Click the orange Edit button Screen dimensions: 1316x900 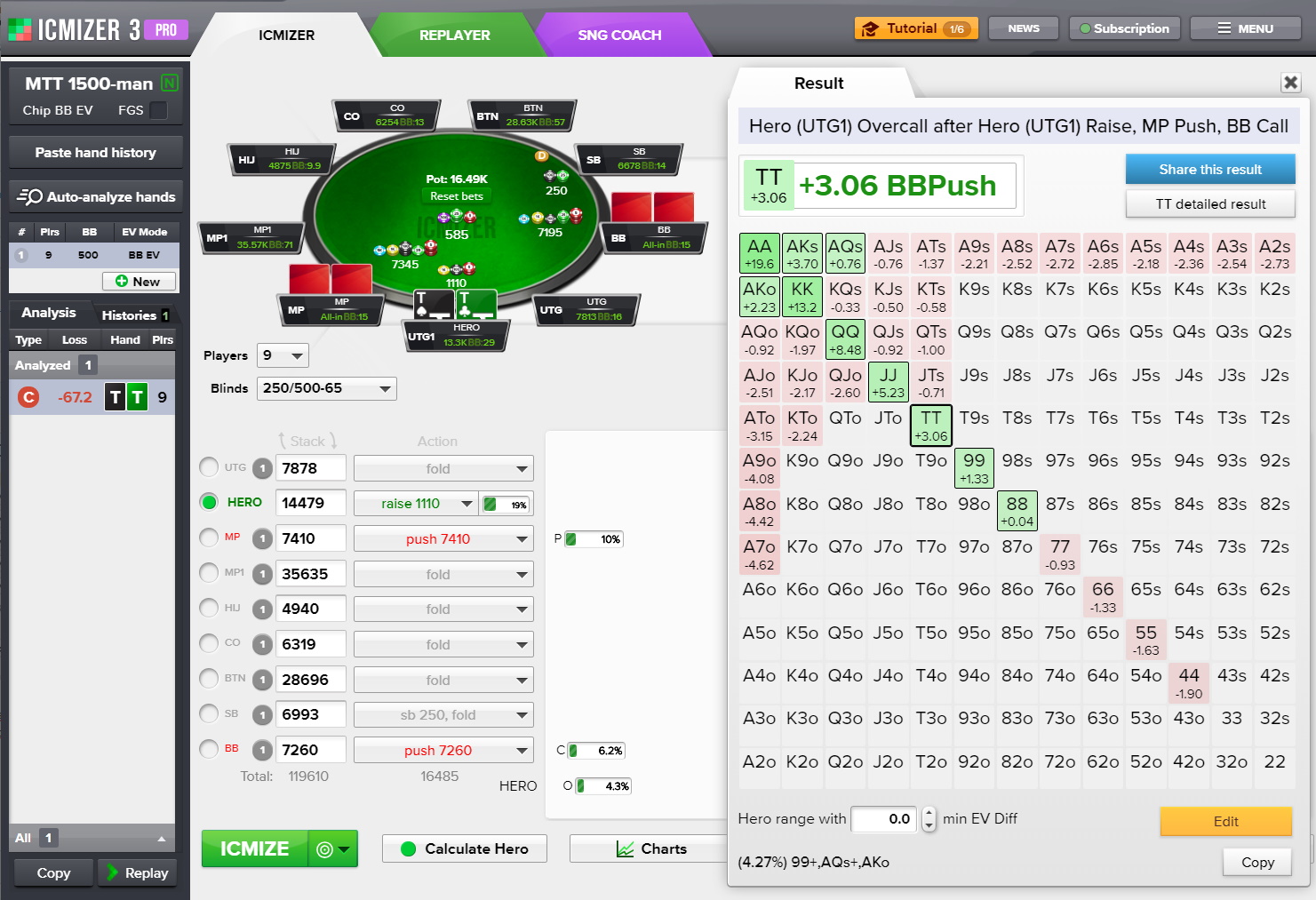[x=1225, y=821]
